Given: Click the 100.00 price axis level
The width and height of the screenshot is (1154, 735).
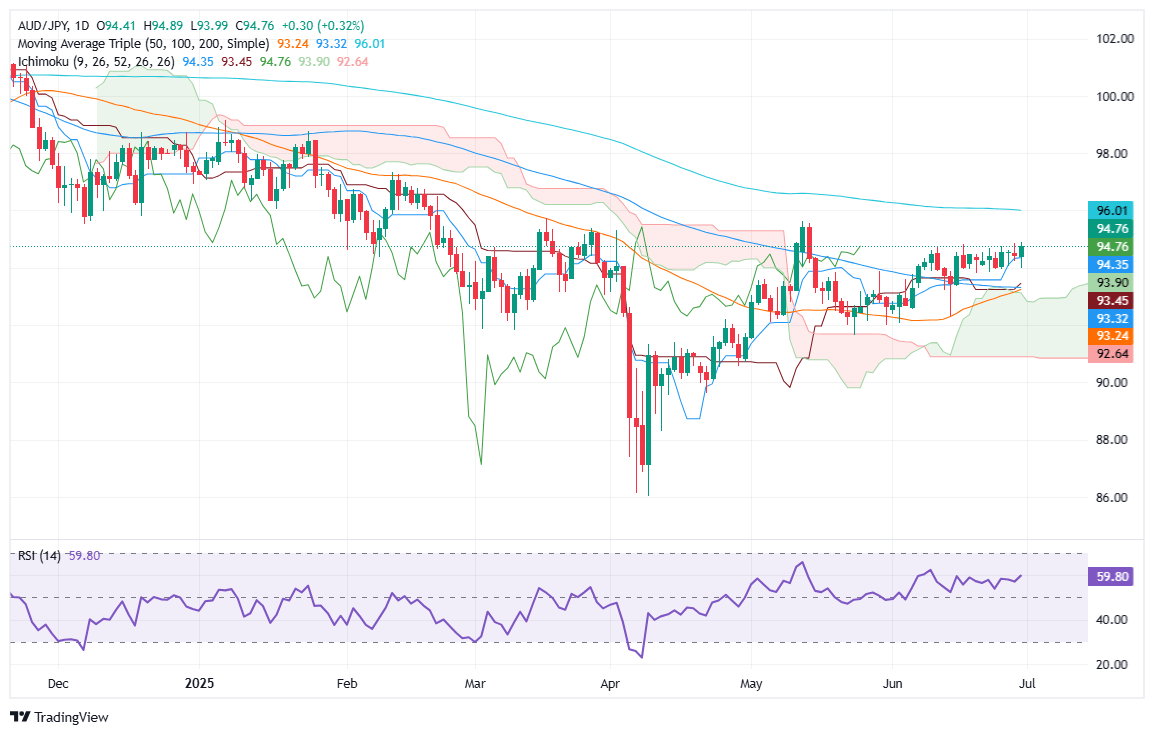Looking at the screenshot, I should pyautogui.click(x=1114, y=96).
